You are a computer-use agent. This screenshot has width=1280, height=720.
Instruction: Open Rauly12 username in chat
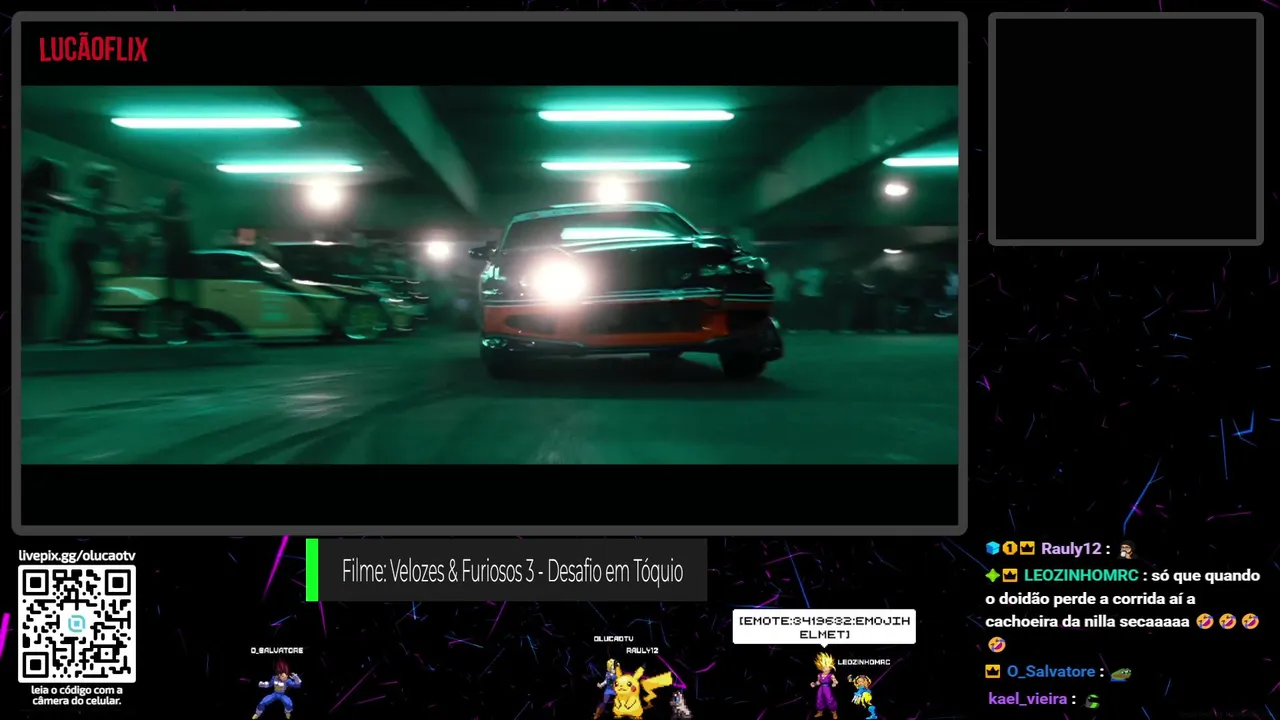coord(1071,549)
